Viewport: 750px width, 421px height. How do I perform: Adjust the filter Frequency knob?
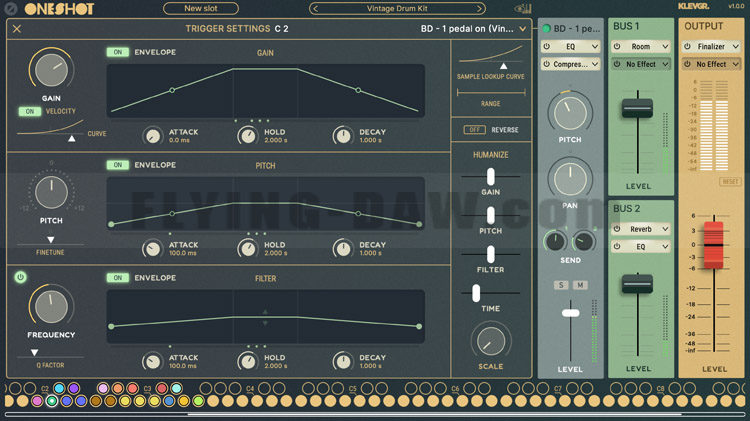click(x=51, y=306)
